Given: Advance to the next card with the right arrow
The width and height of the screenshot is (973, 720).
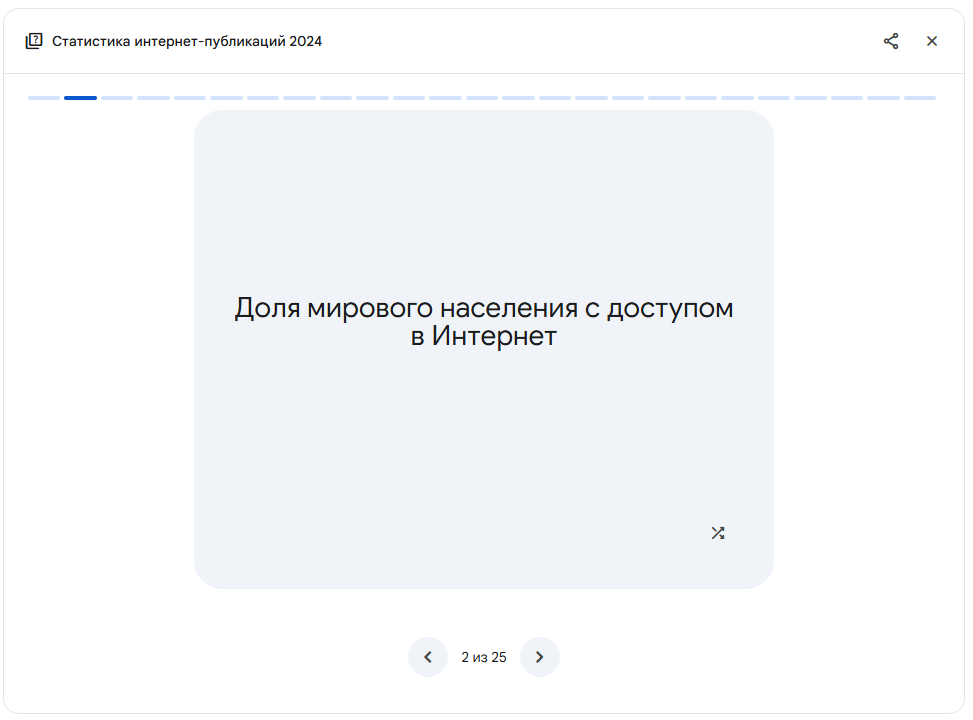Looking at the screenshot, I should pyautogui.click(x=540, y=657).
